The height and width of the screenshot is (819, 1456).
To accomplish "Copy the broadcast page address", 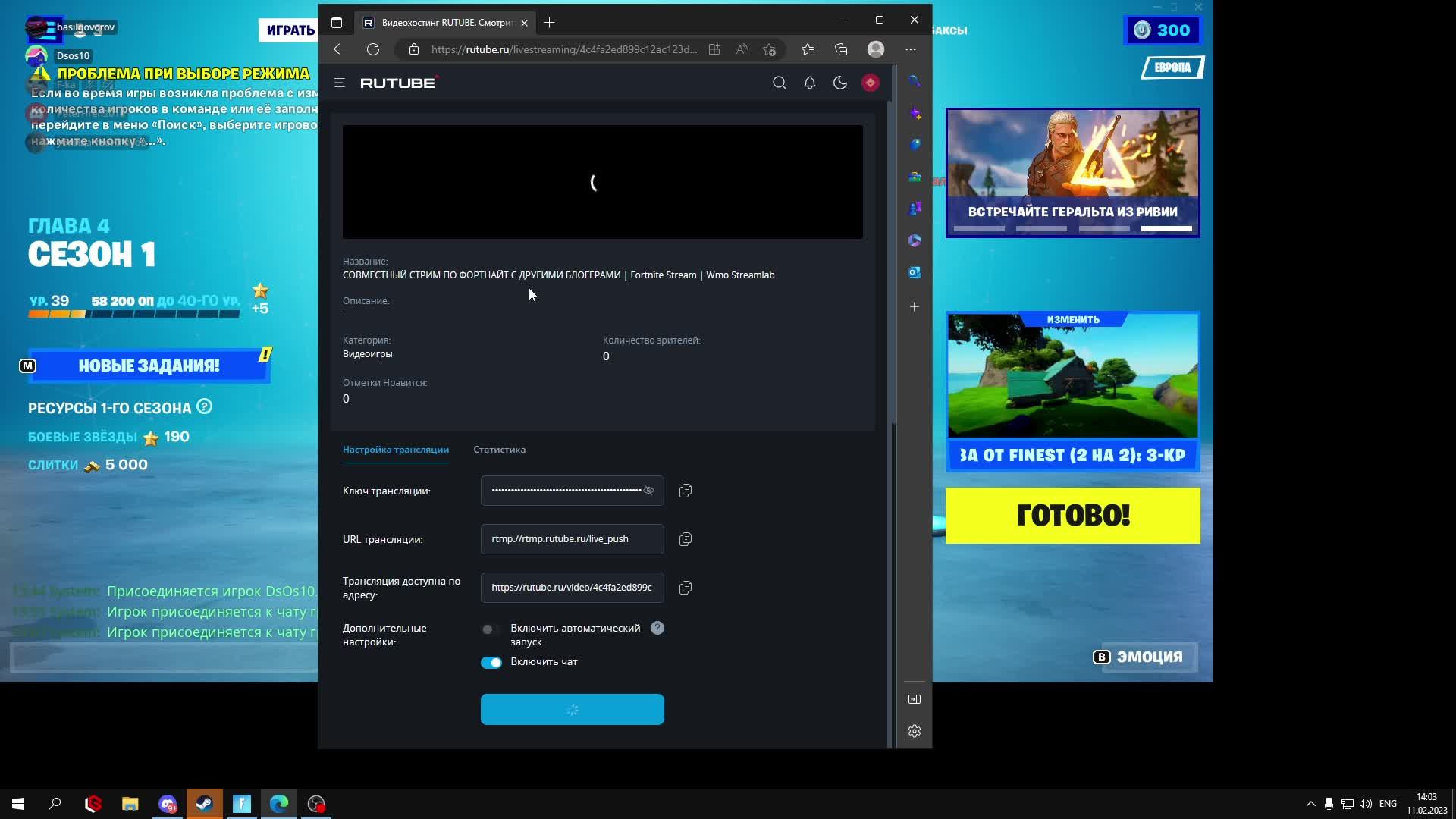I will click(685, 588).
